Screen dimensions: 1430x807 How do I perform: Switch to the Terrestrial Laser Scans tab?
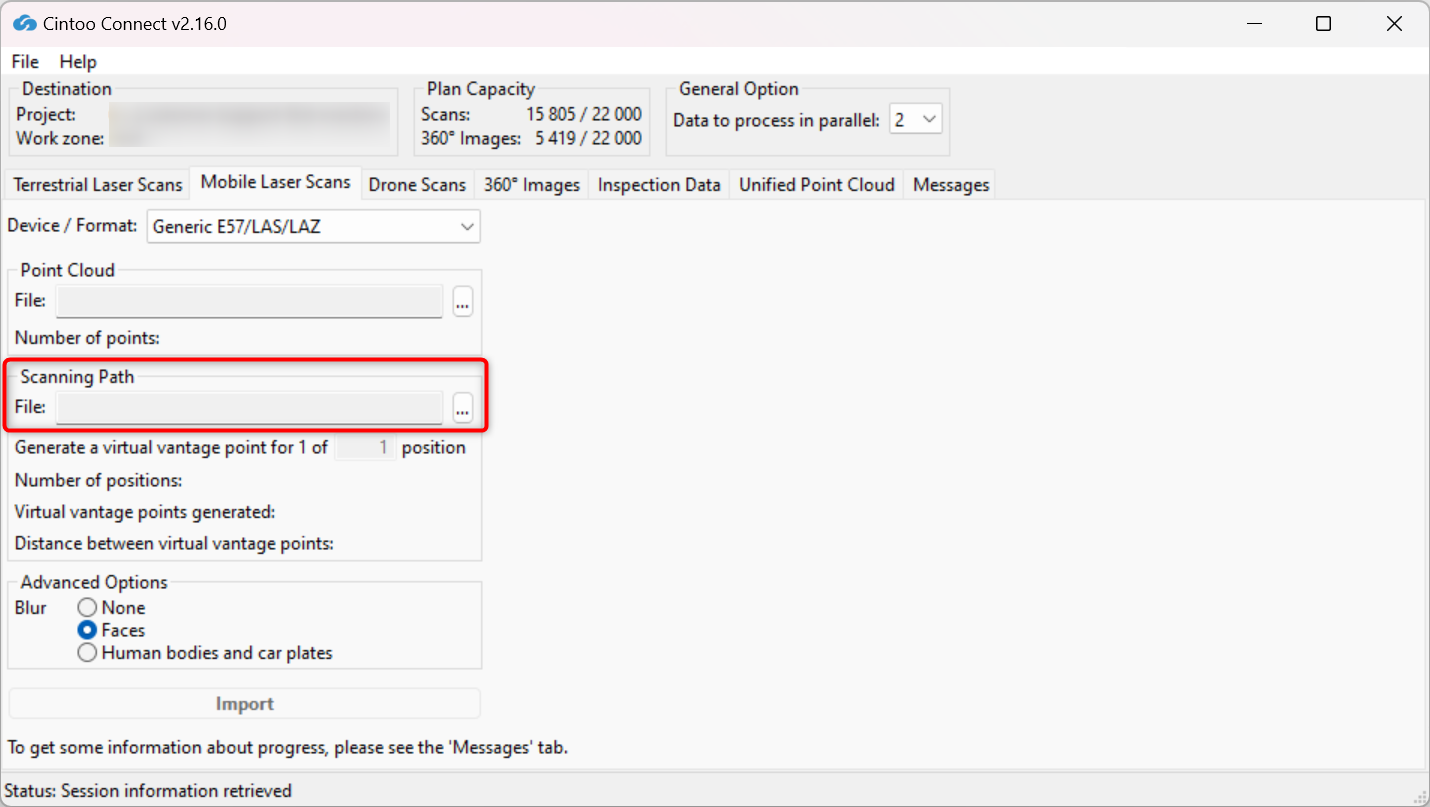[98, 185]
